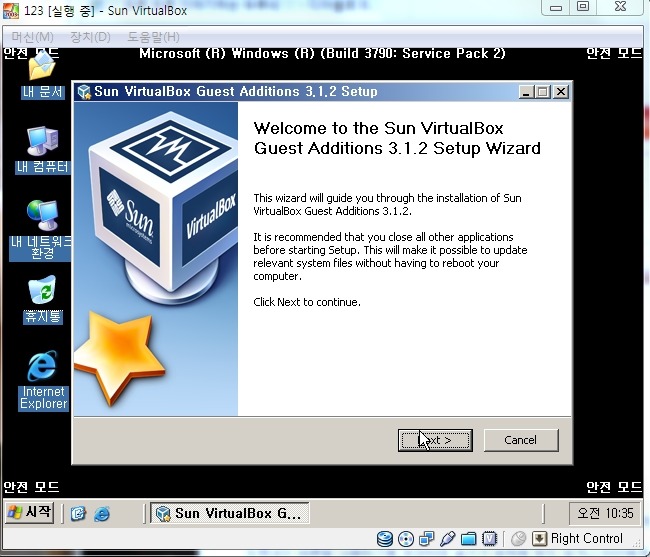Click the virtualization chip status icon
This screenshot has height=557, width=650.
pos(490,539)
